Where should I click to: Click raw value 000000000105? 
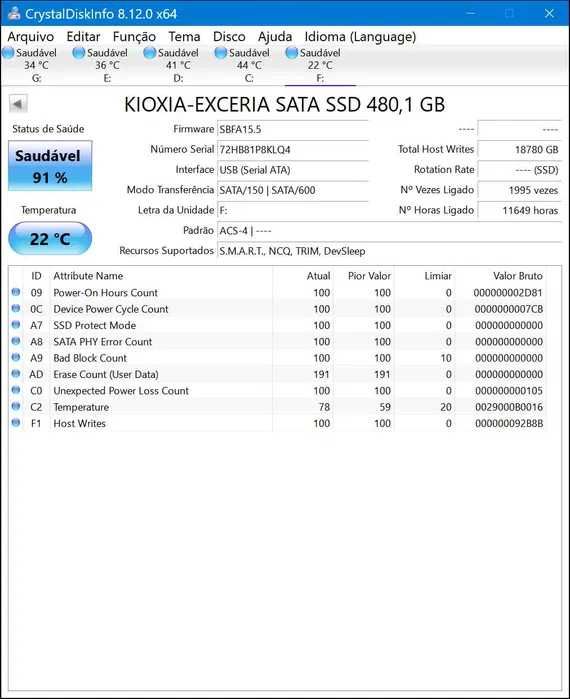(x=508, y=391)
